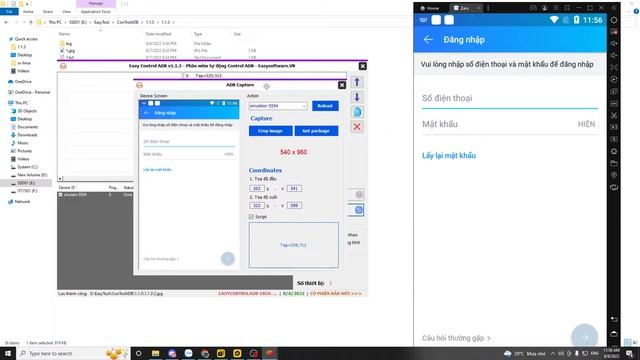Switch to emulator Home tab
The height and width of the screenshot is (360, 640).
tap(430, 8)
